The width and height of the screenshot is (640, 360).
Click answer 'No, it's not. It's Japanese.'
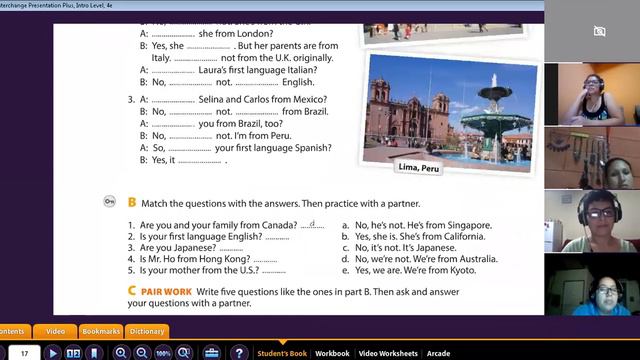tap(406, 248)
